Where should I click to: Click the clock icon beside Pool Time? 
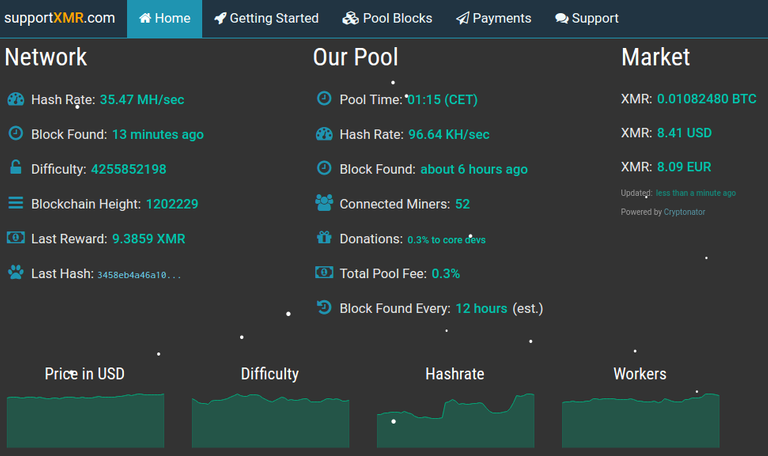[324, 99]
